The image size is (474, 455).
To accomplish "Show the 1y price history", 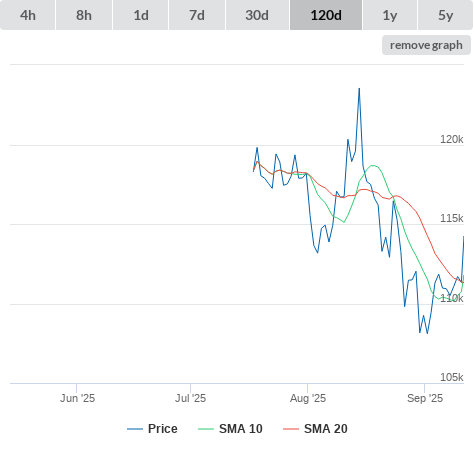I will coord(390,15).
